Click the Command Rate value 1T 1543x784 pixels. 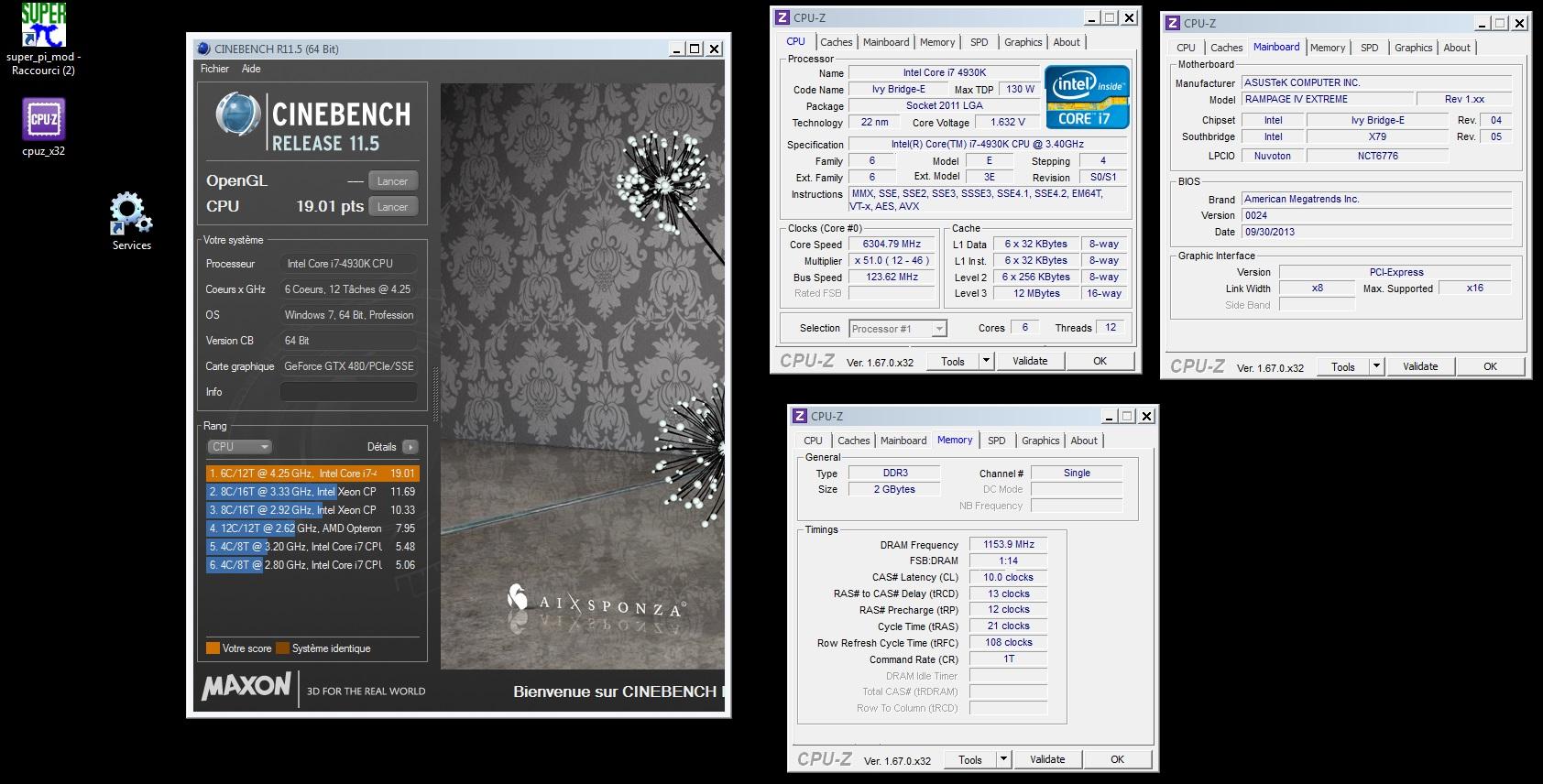[1009, 659]
